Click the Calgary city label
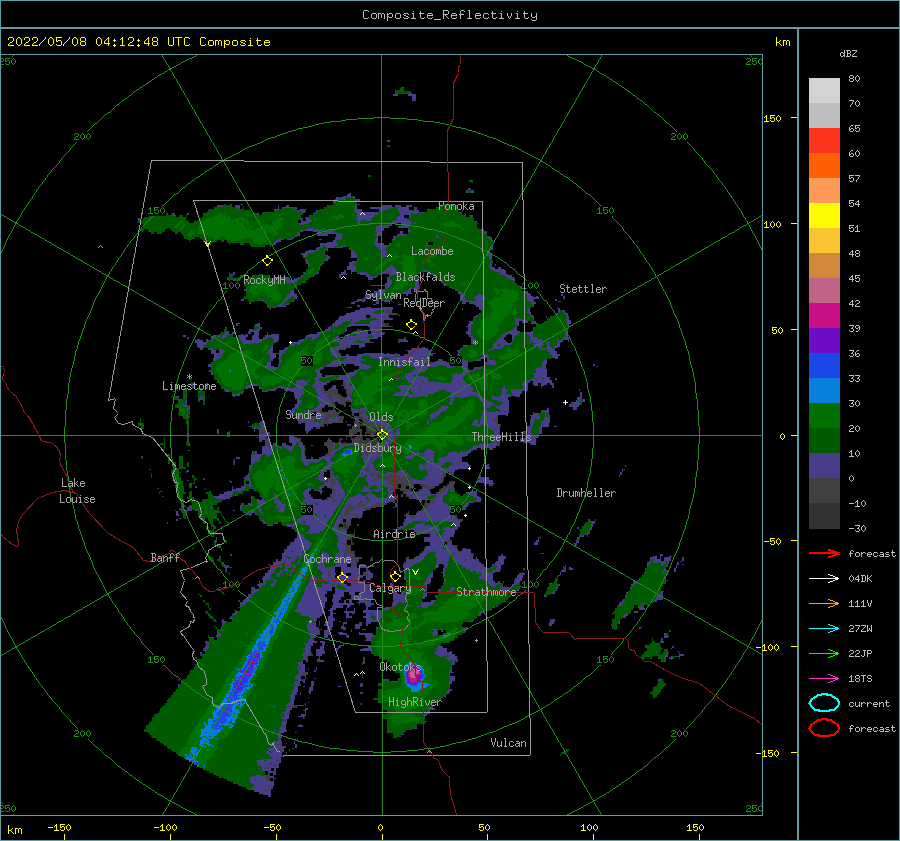Screen dimensions: 900x841 390,588
